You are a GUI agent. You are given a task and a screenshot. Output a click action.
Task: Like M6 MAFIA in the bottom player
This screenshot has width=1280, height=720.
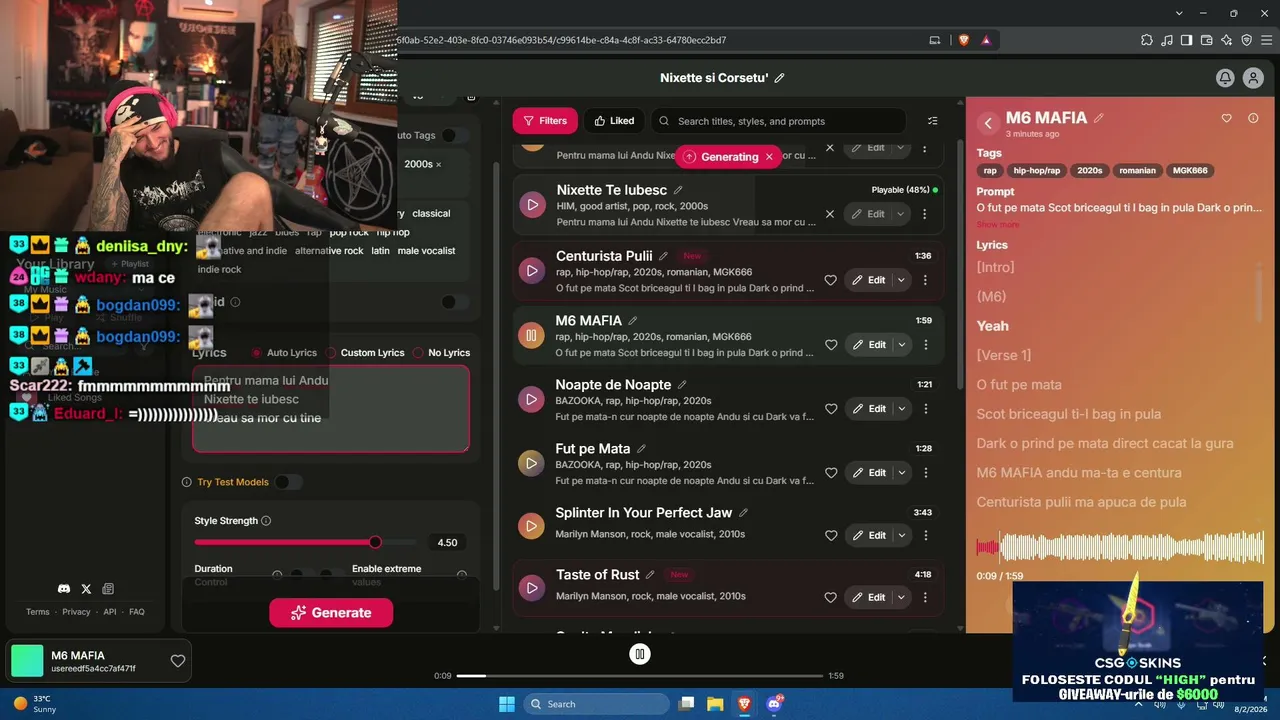pos(178,661)
